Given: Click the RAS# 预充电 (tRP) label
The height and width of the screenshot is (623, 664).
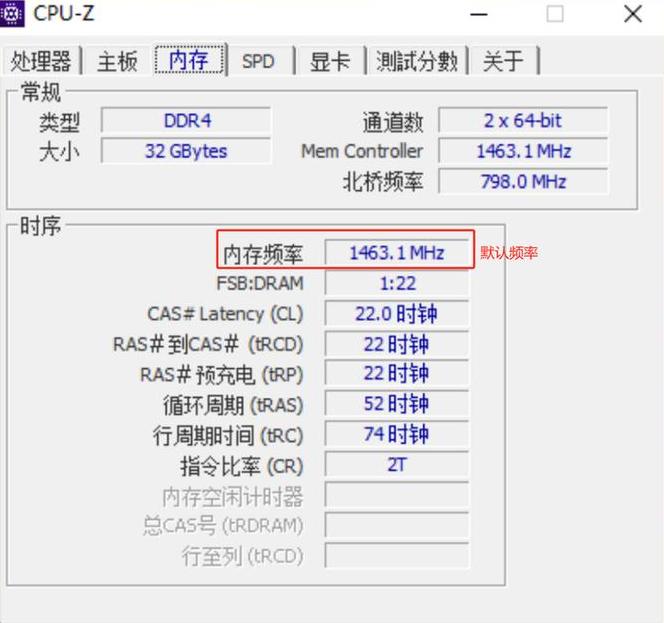Looking at the screenshot, I should click(222, 375).
